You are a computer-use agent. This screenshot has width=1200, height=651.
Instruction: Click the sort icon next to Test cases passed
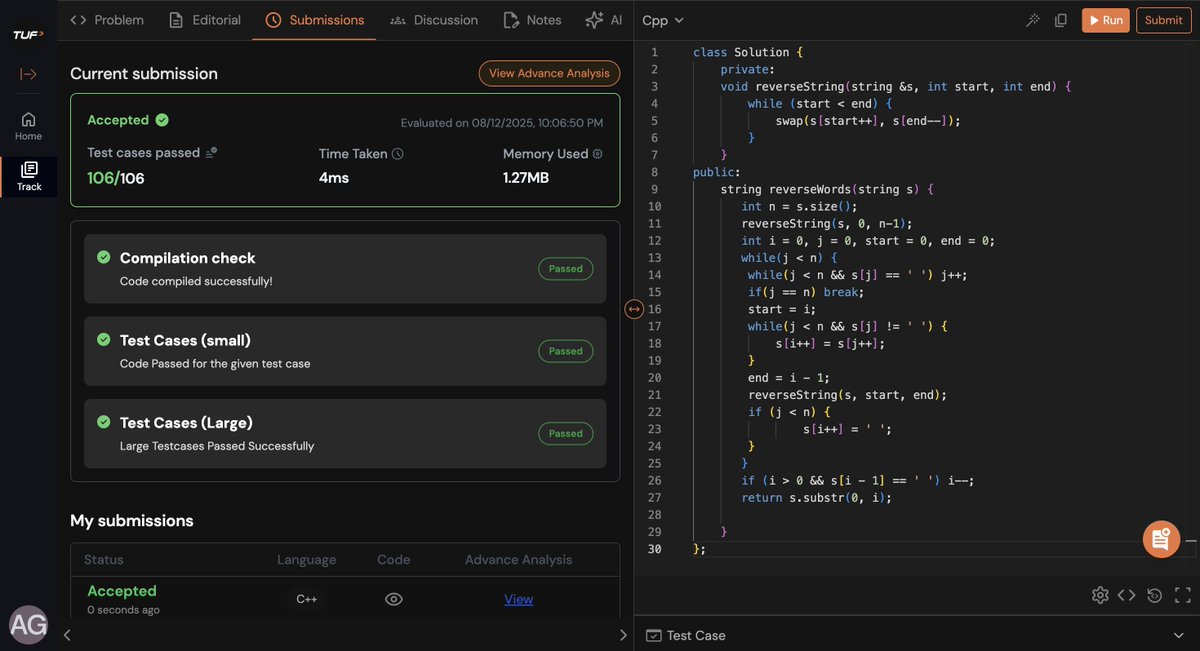click(x=210, y=152)
